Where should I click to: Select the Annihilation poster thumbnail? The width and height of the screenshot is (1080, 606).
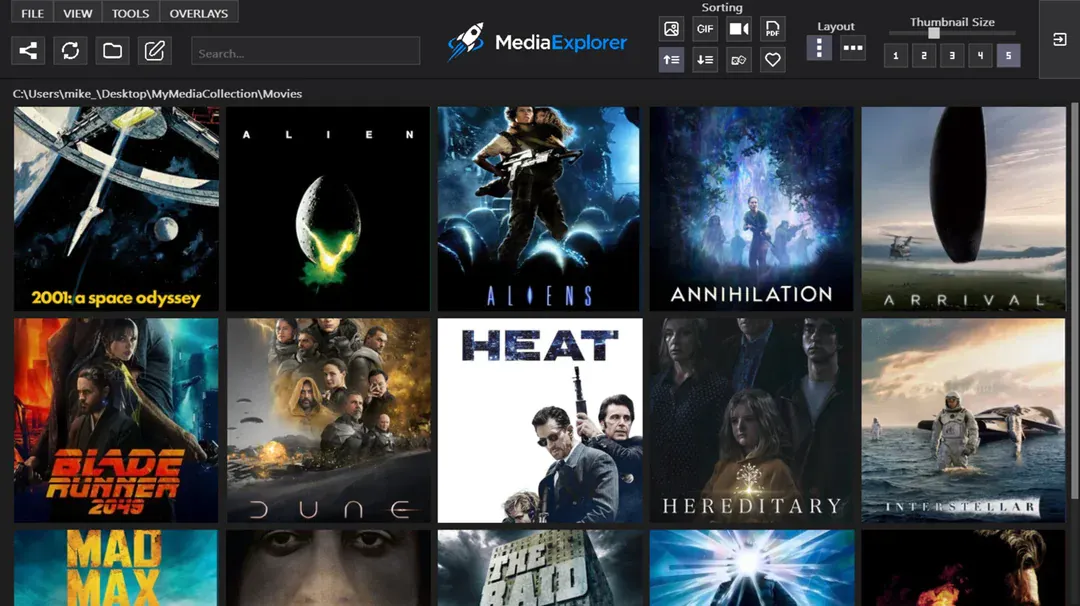751,209
